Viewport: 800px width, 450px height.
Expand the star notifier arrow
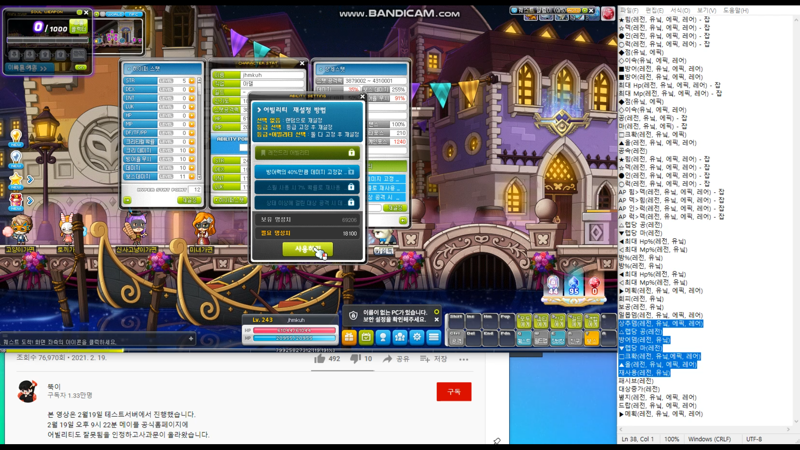(x=30, y=180)
